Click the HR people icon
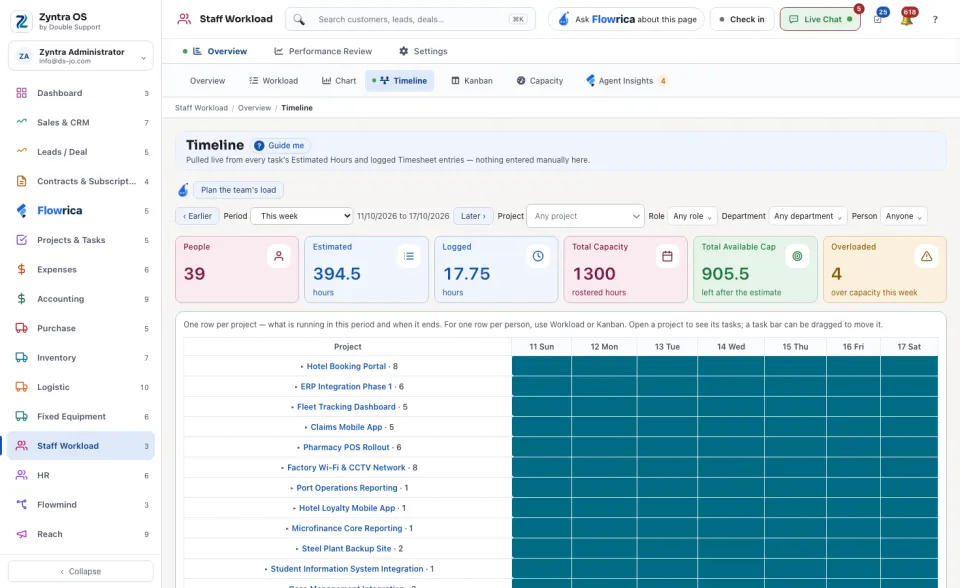This screenshot has height=588, width=960. tap(21, 475)
